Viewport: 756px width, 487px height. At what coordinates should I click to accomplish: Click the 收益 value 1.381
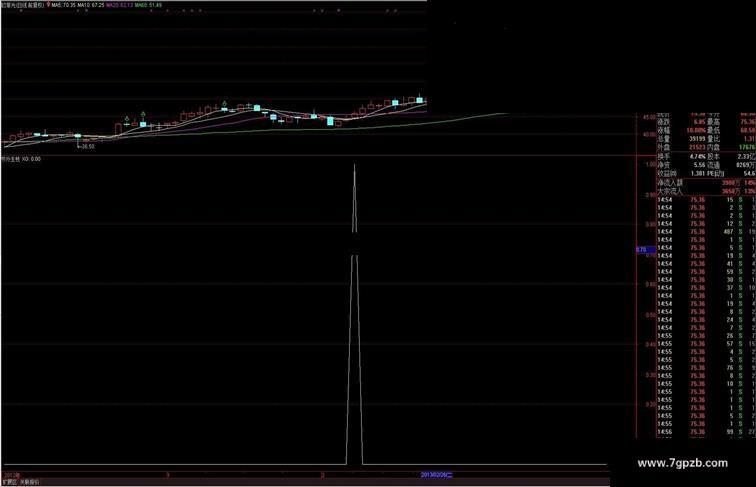click(698, 173)
